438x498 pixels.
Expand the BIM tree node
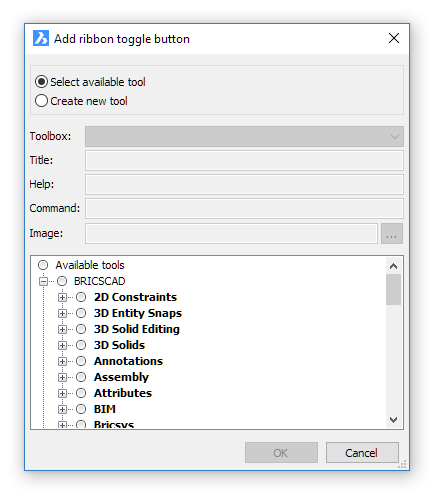62,409
